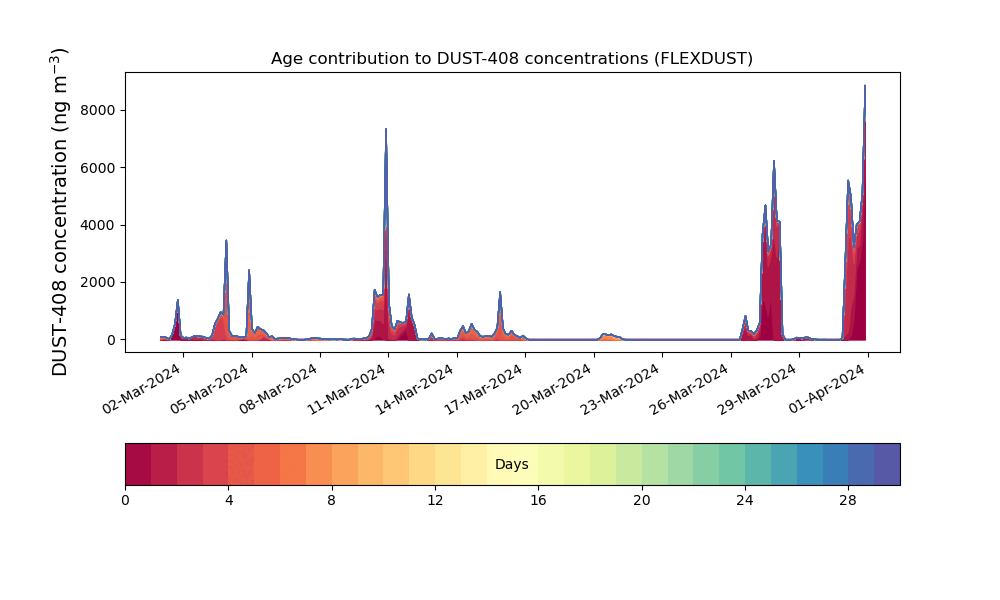Click the colorbar tick label 8
This screenshot has height=600, width=1000.
pyautogui.click(x=332, y=501)
